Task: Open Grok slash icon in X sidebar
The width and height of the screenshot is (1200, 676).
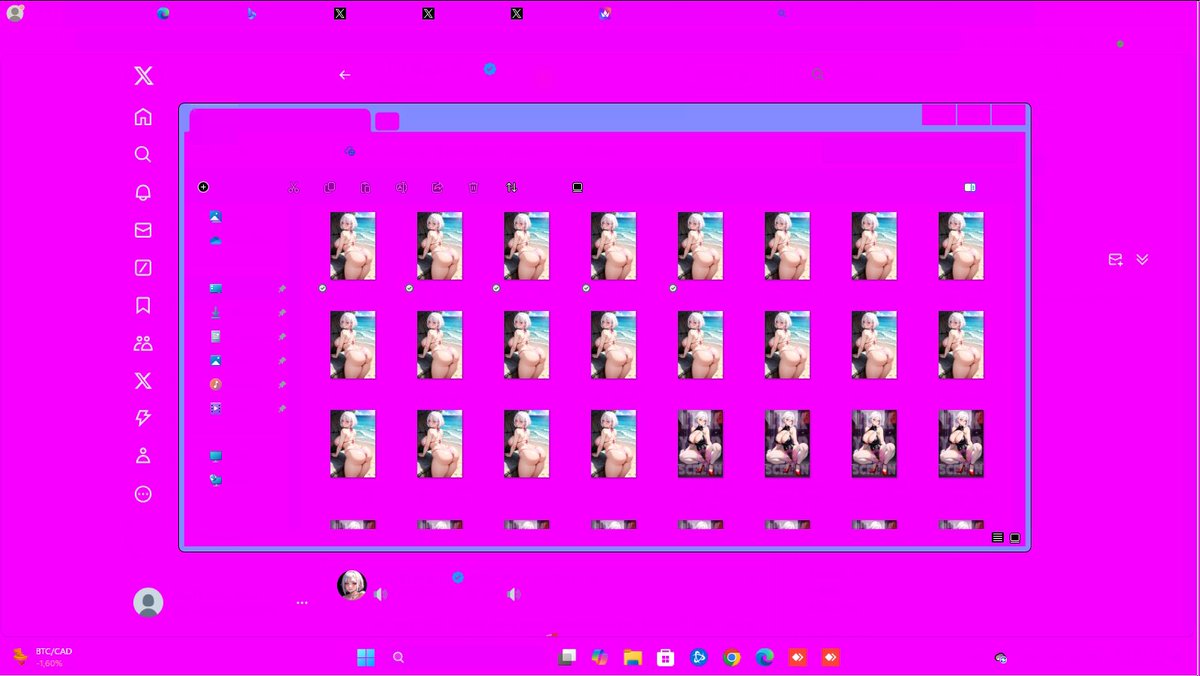Action: [x=143, y=268]
